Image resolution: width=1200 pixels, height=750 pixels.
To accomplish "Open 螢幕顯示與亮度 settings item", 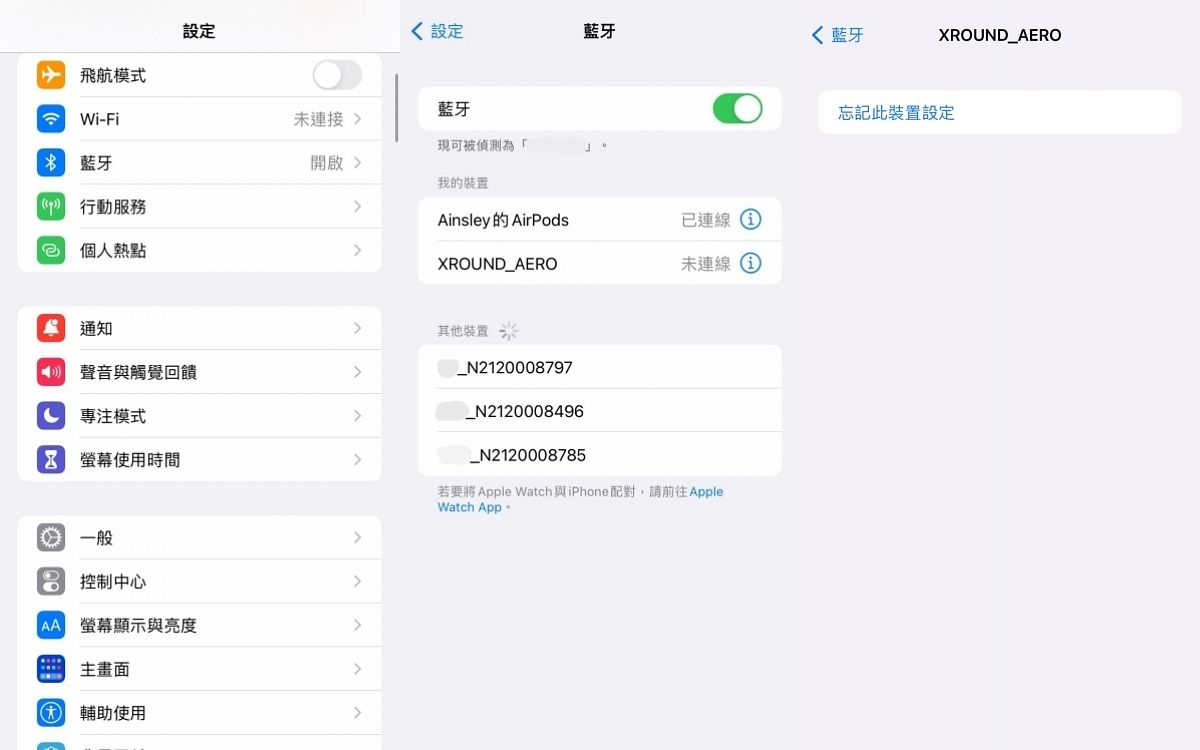I will point(138,626).
